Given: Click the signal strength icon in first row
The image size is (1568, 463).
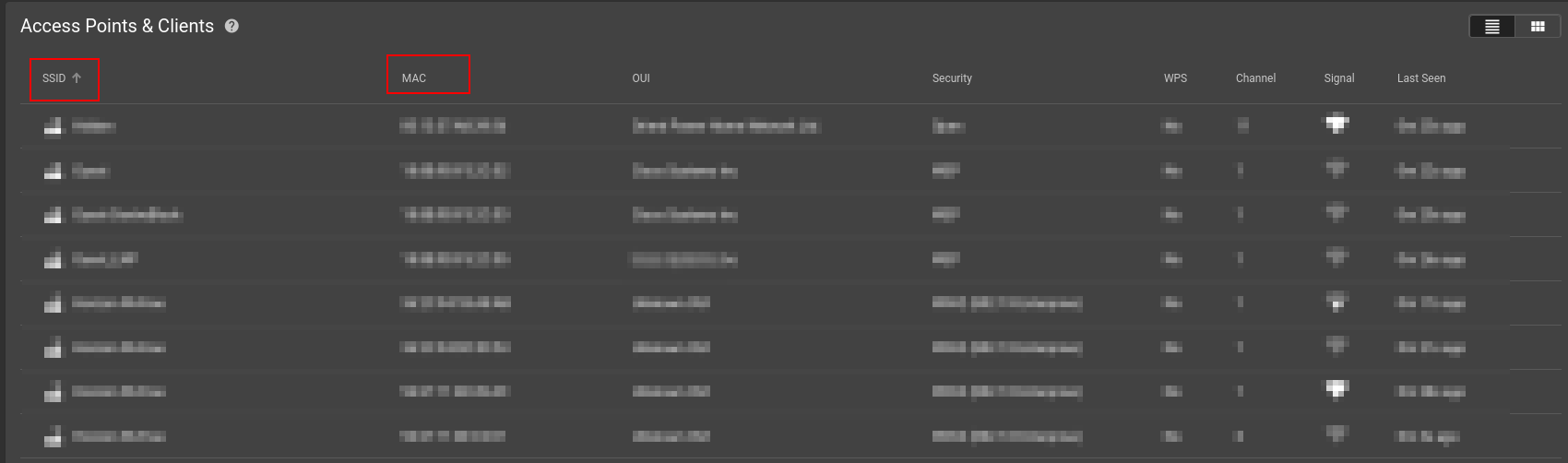Looking at the screenshot, I should tap(1336, 124).
